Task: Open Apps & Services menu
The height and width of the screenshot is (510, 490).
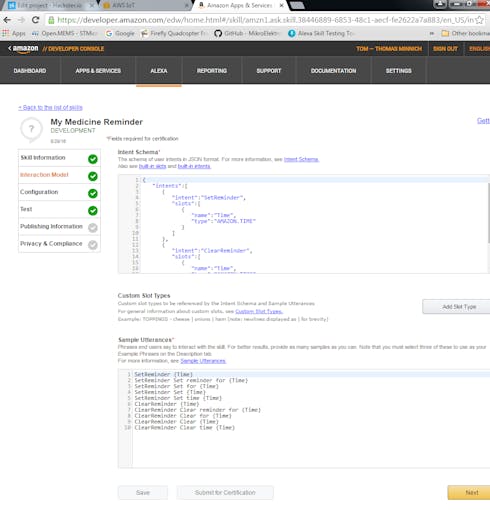Action: (x=98, y=71)
